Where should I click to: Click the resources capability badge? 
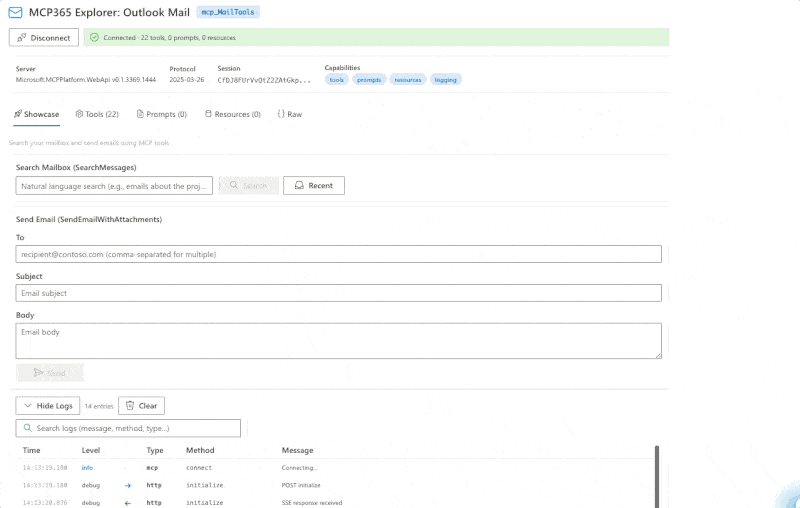pos(408,80)
